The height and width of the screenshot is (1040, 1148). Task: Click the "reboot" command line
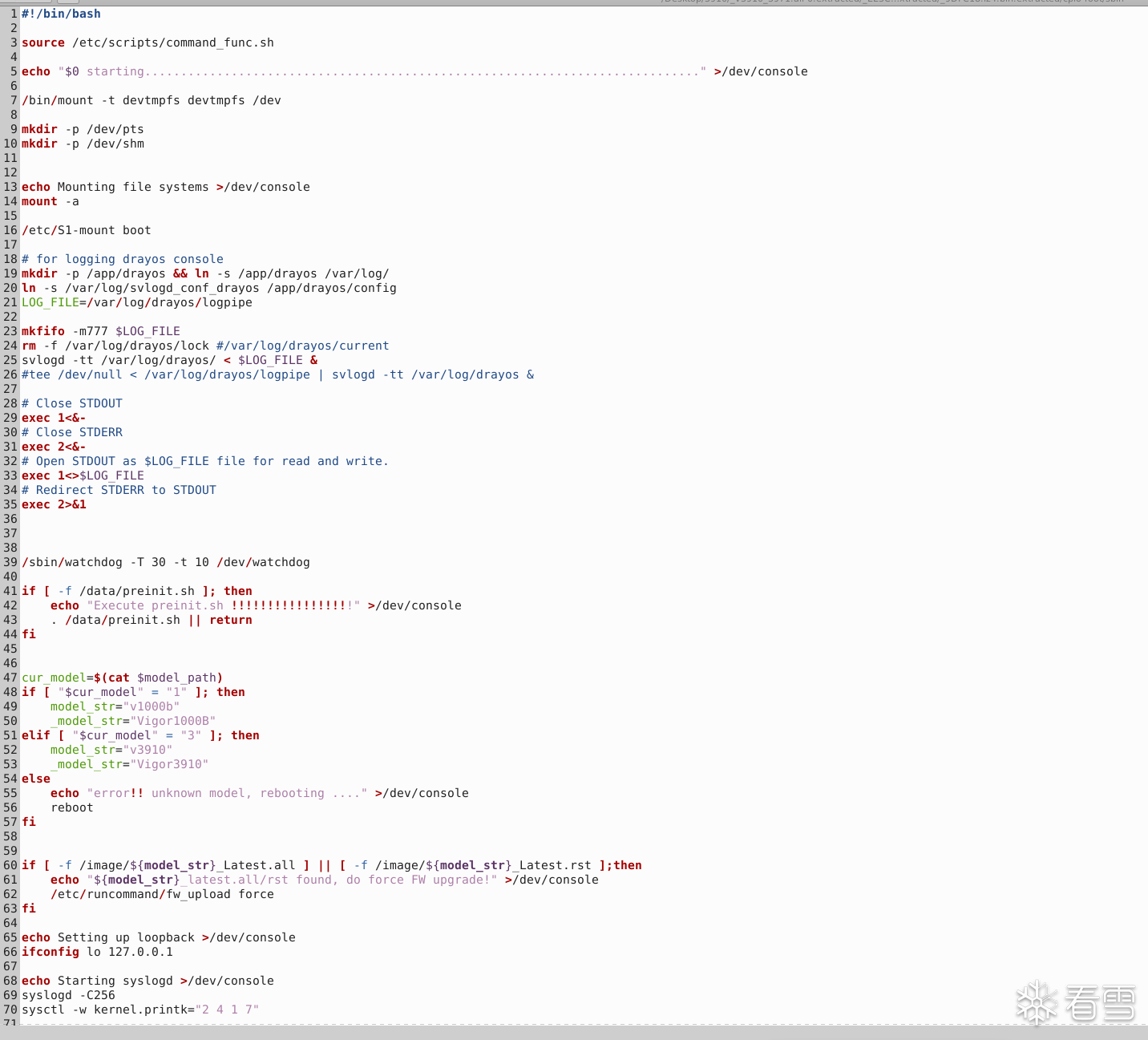[x=72, y=807]
